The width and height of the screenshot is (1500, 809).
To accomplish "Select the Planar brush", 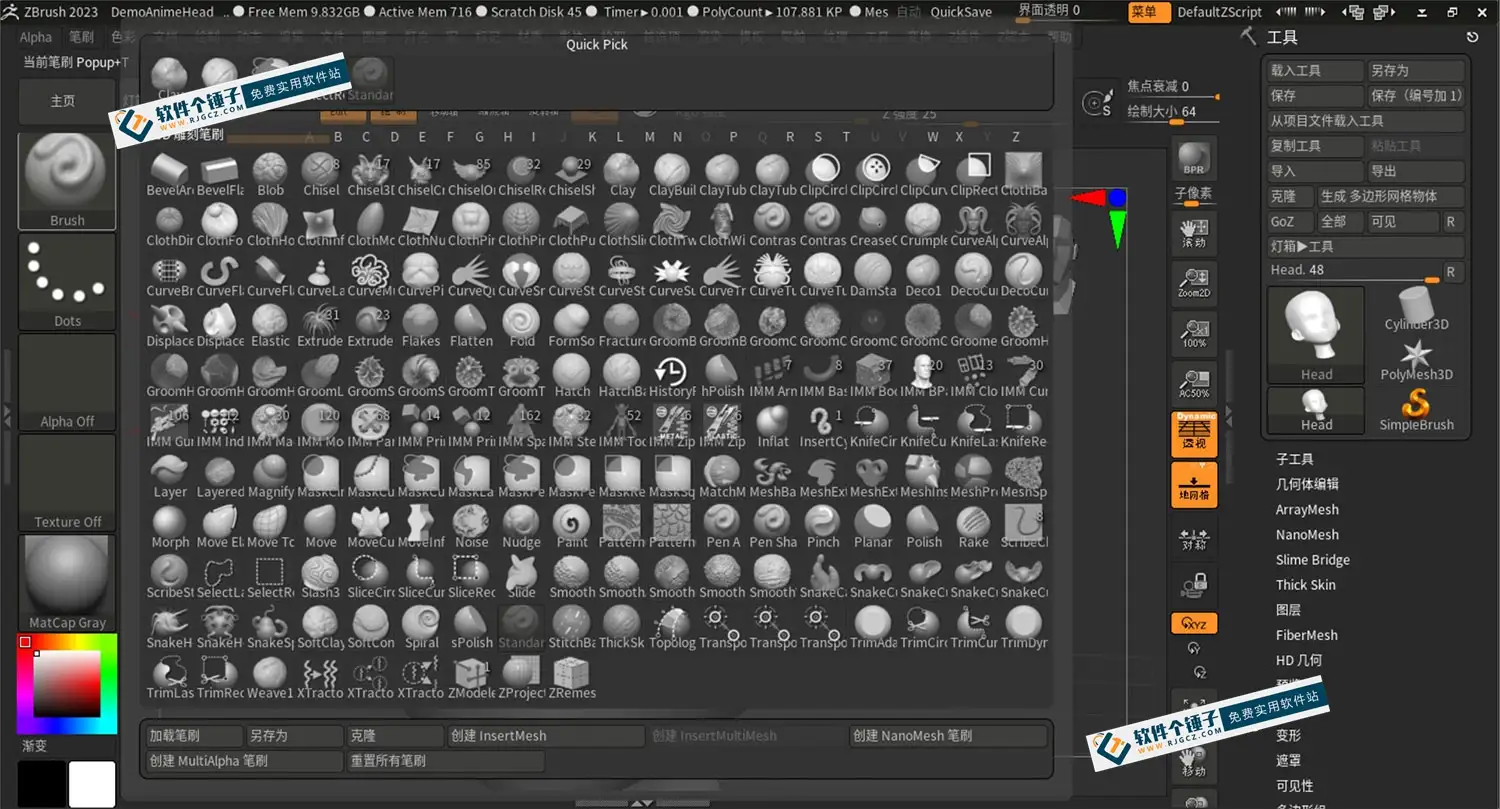I will point(873,527).
